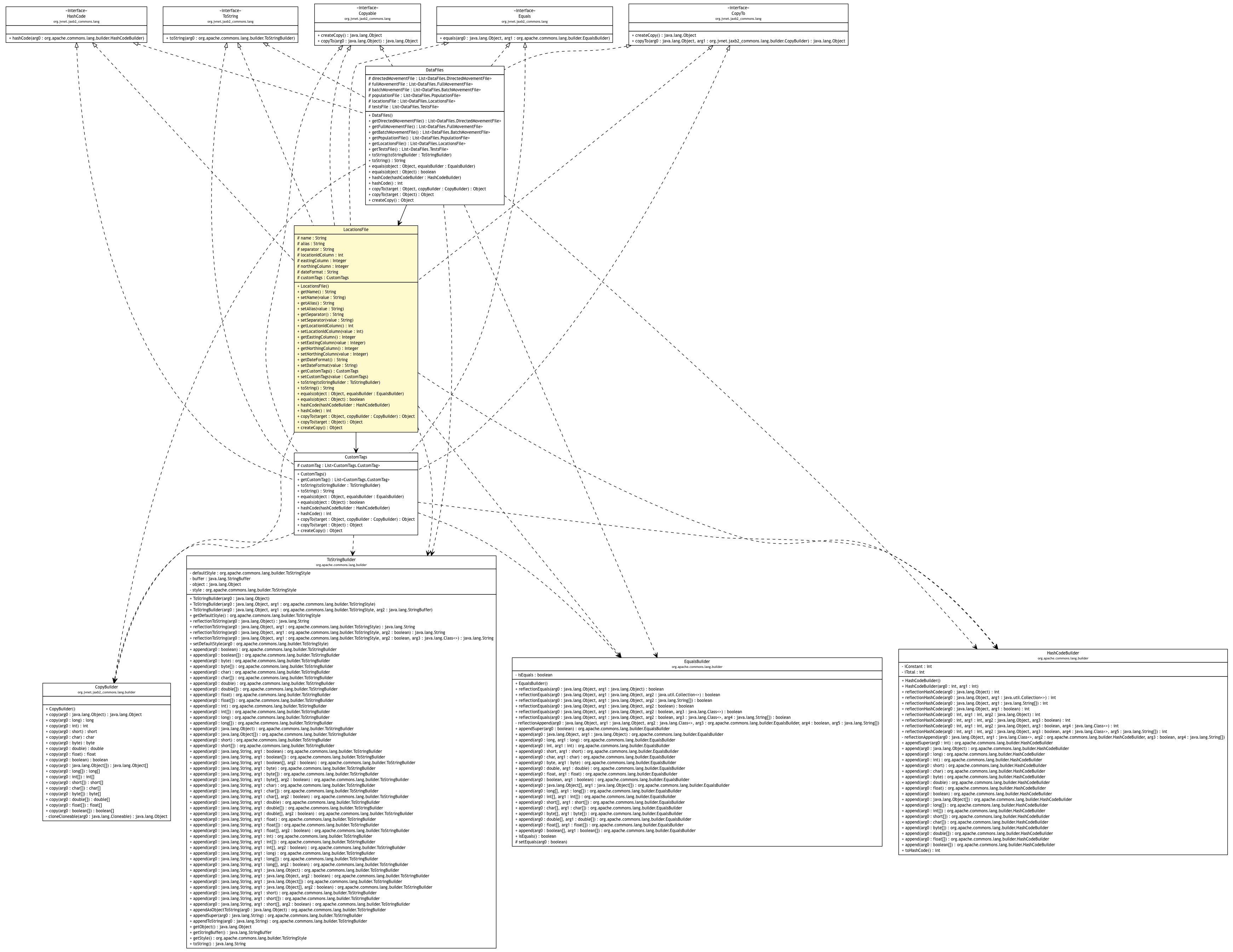Click the CopyTo interface title
This screenshot has height=952, width=1233.
coord(738,13)
